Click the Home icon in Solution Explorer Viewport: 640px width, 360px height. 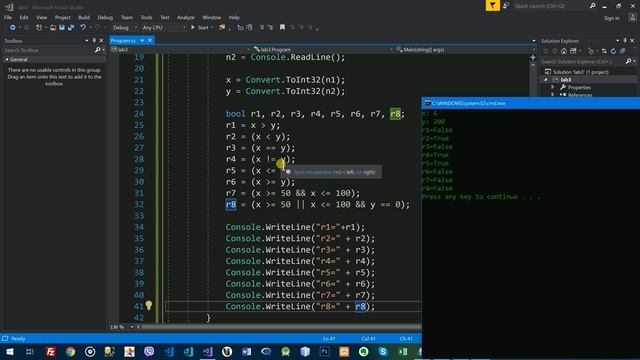564,51
